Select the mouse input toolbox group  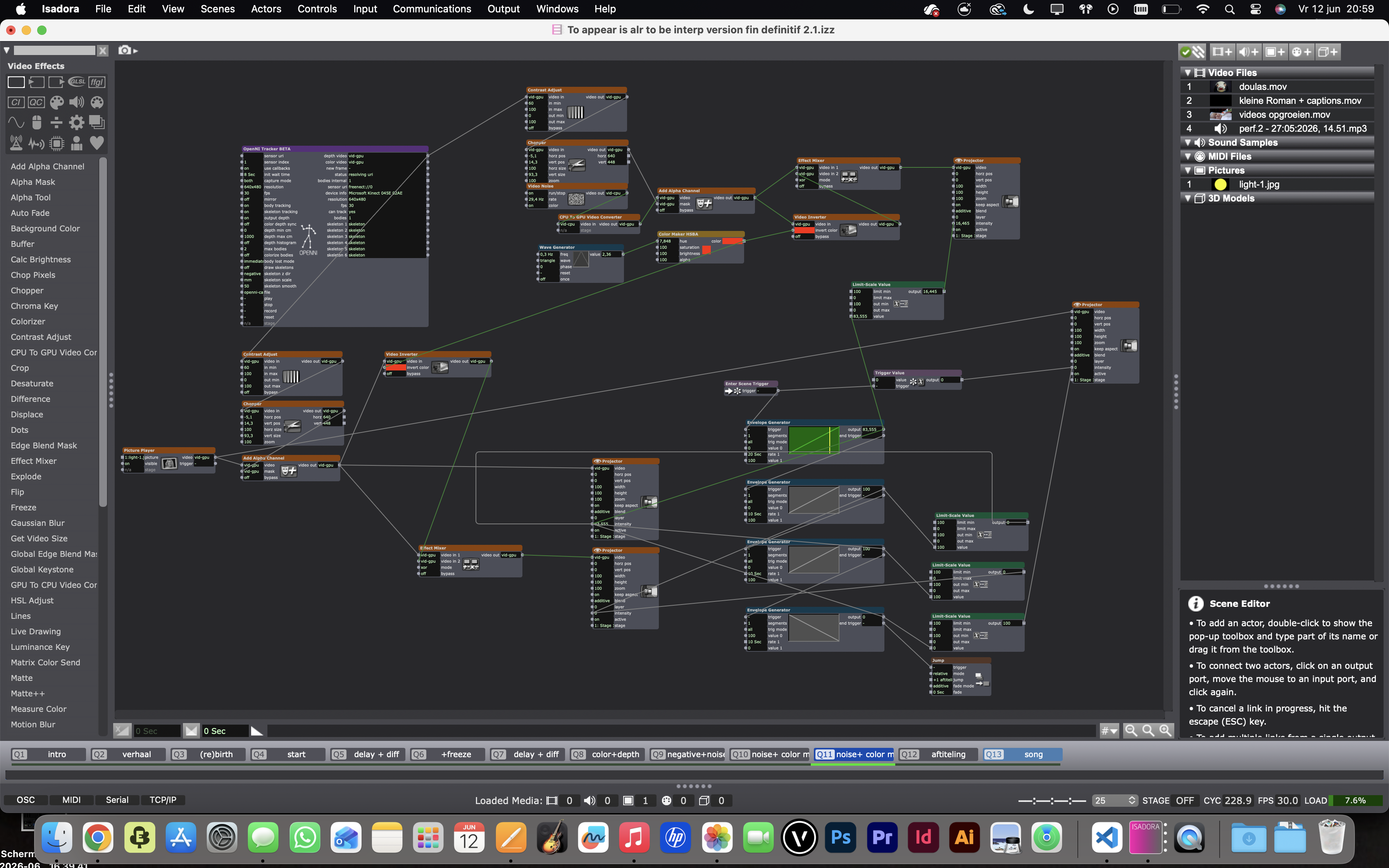pyautogui.click(x=36, y=122)
